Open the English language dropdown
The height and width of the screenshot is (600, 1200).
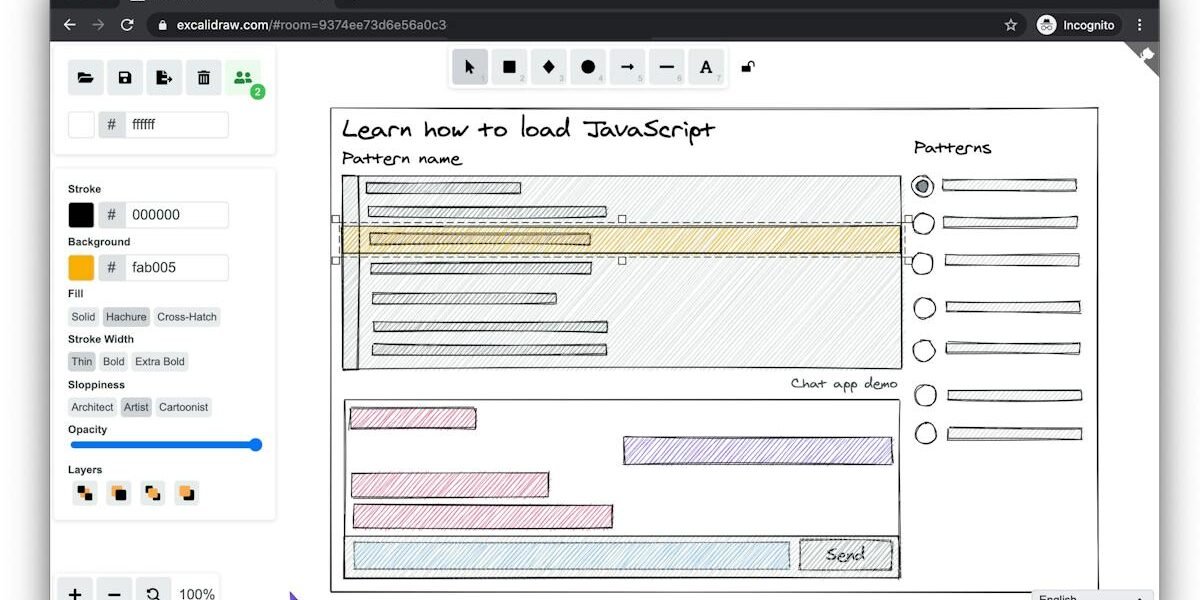click(x=1092, y=596)
